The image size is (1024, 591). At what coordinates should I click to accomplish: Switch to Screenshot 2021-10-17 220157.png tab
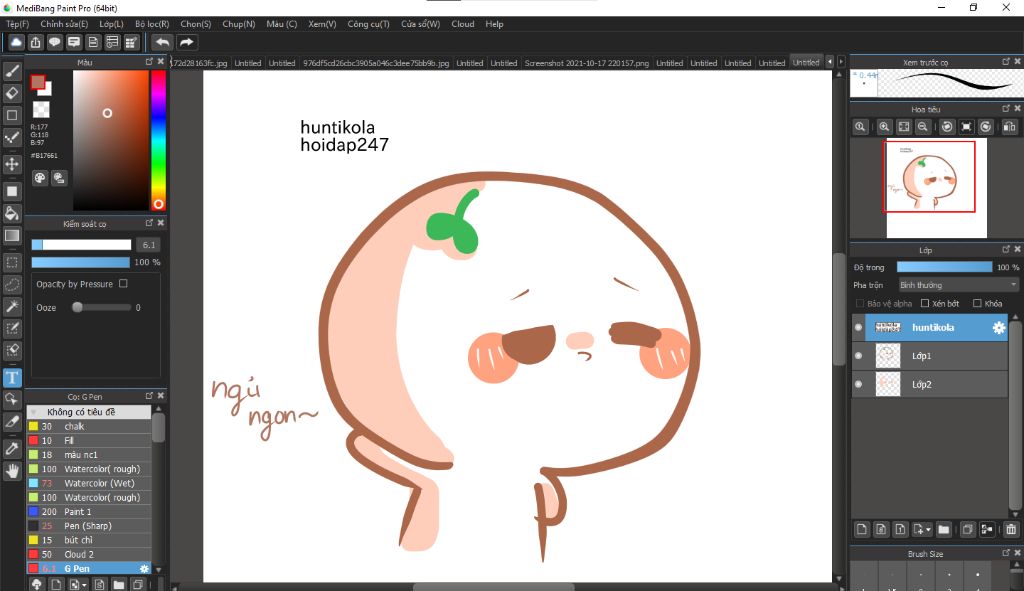click(x=586, y=63)
